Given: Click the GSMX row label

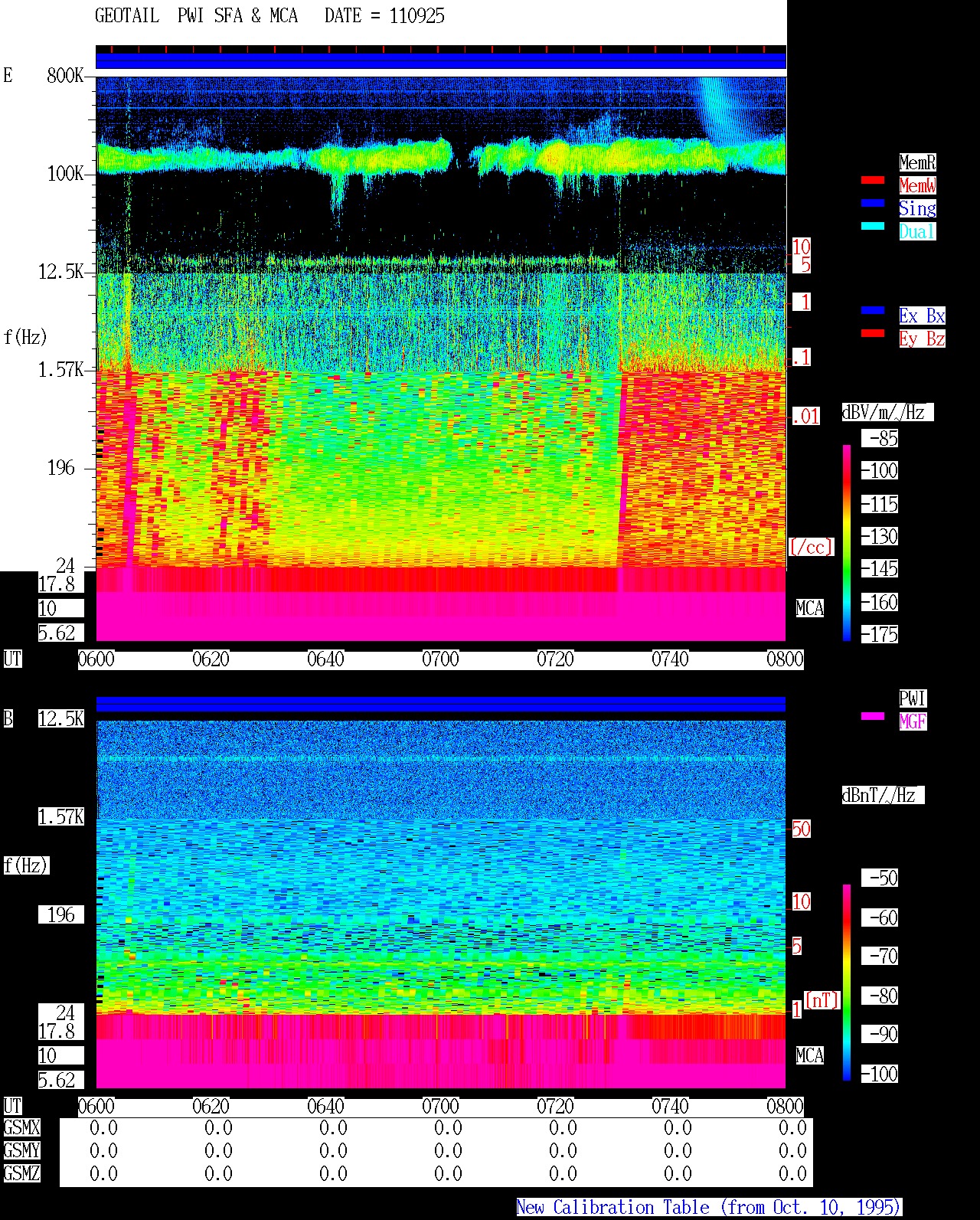Looking at the screenshot, I should coord(21,1128).
